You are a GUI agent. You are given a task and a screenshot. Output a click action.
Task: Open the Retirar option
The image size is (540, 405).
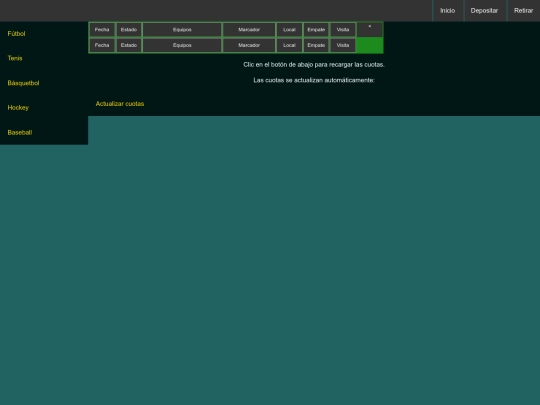click(x=523, y=11)
